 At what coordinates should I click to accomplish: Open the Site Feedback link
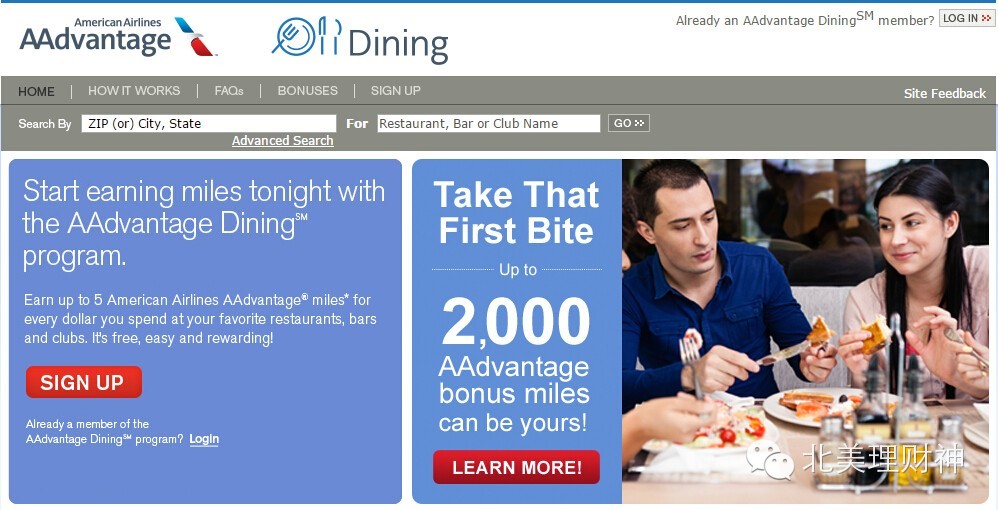click(945, 94)
